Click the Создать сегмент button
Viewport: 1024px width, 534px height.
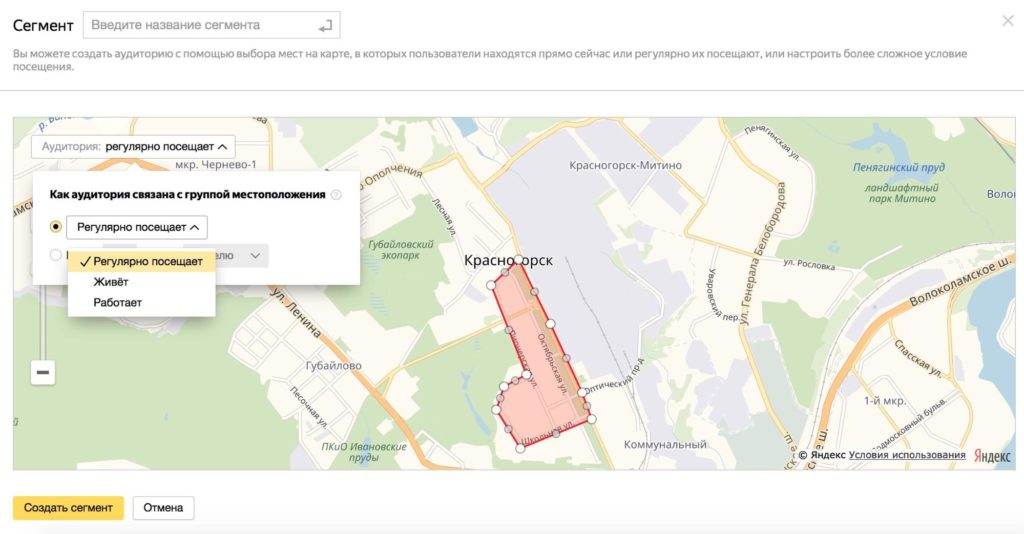tap(68, 507)
